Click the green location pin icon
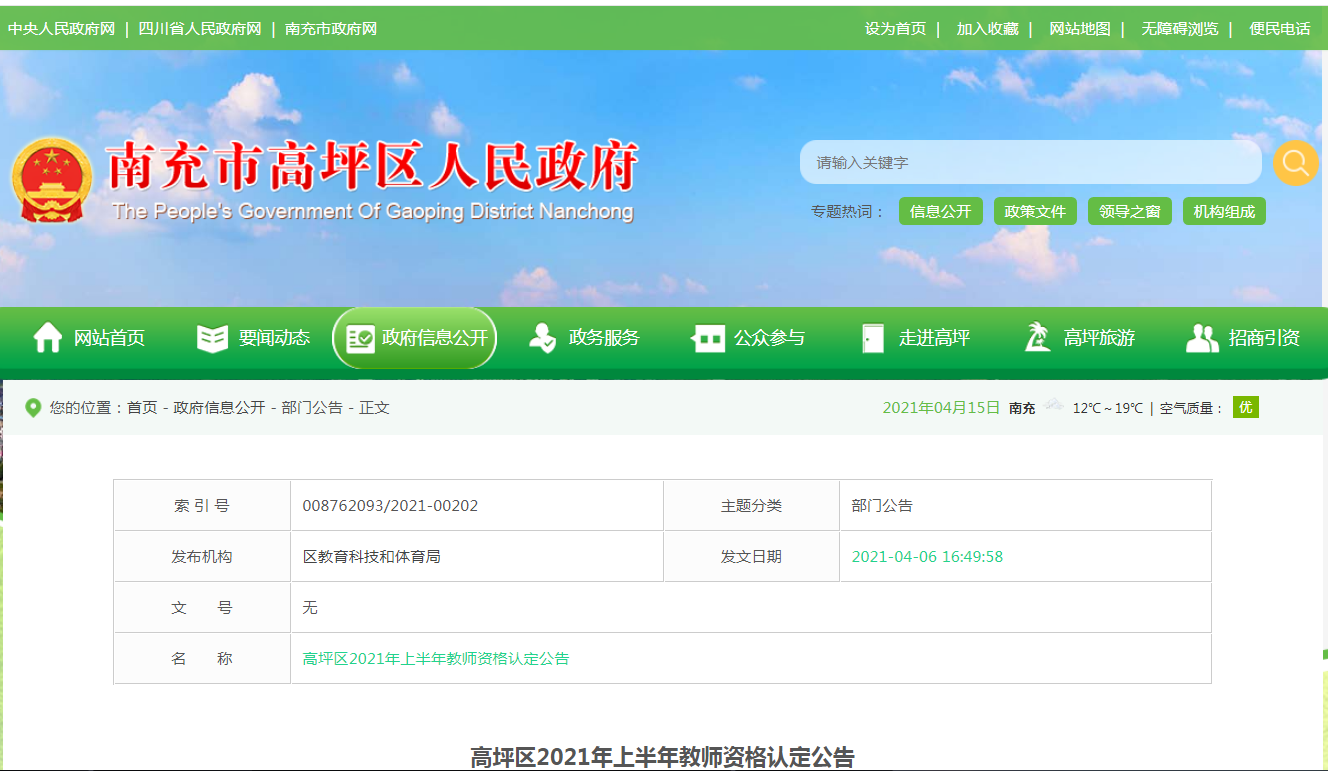The width and height of the screenshot is (1328, 771). [33, 408]
